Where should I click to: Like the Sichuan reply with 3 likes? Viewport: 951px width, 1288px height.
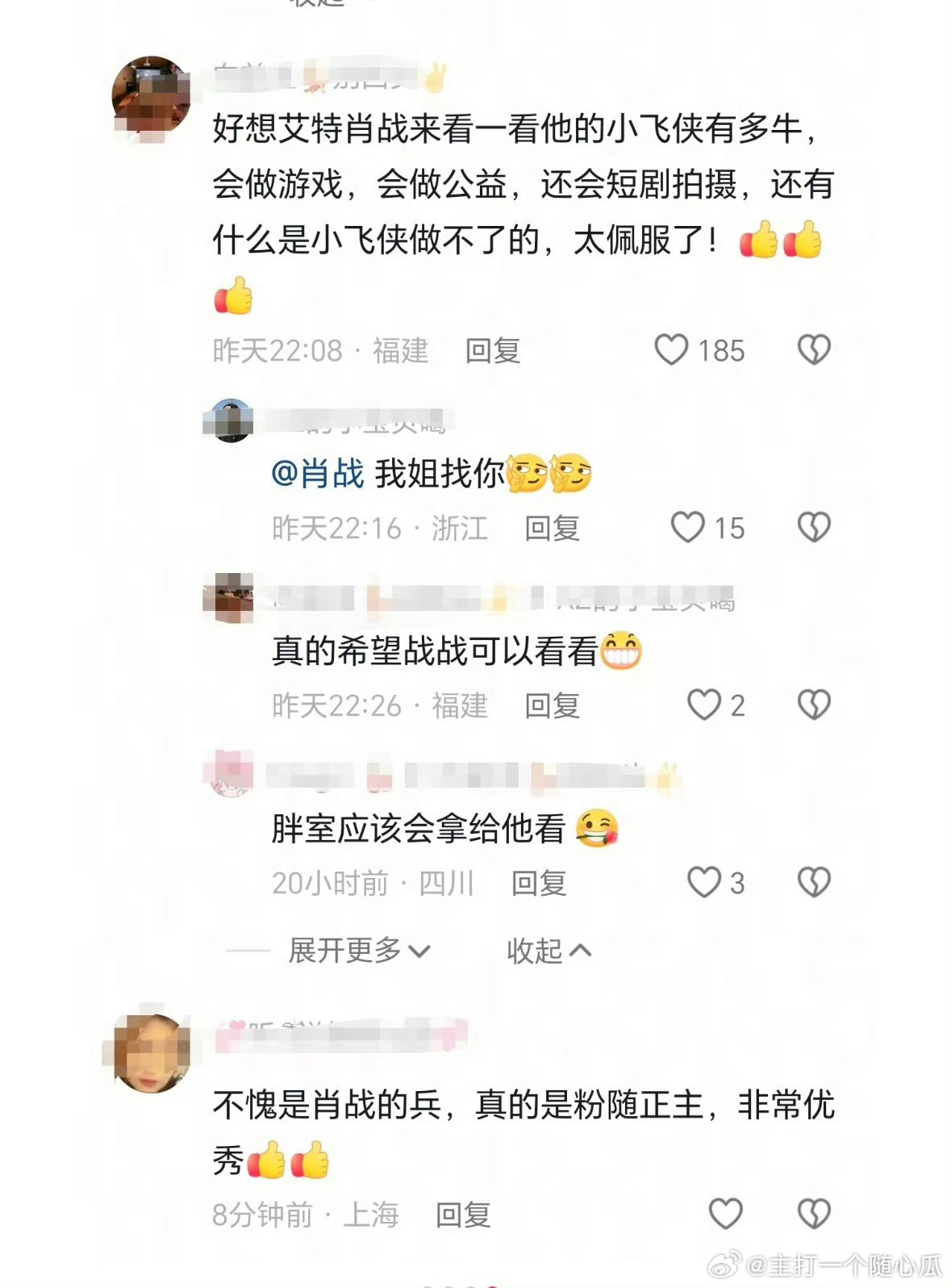click(704, 882)
